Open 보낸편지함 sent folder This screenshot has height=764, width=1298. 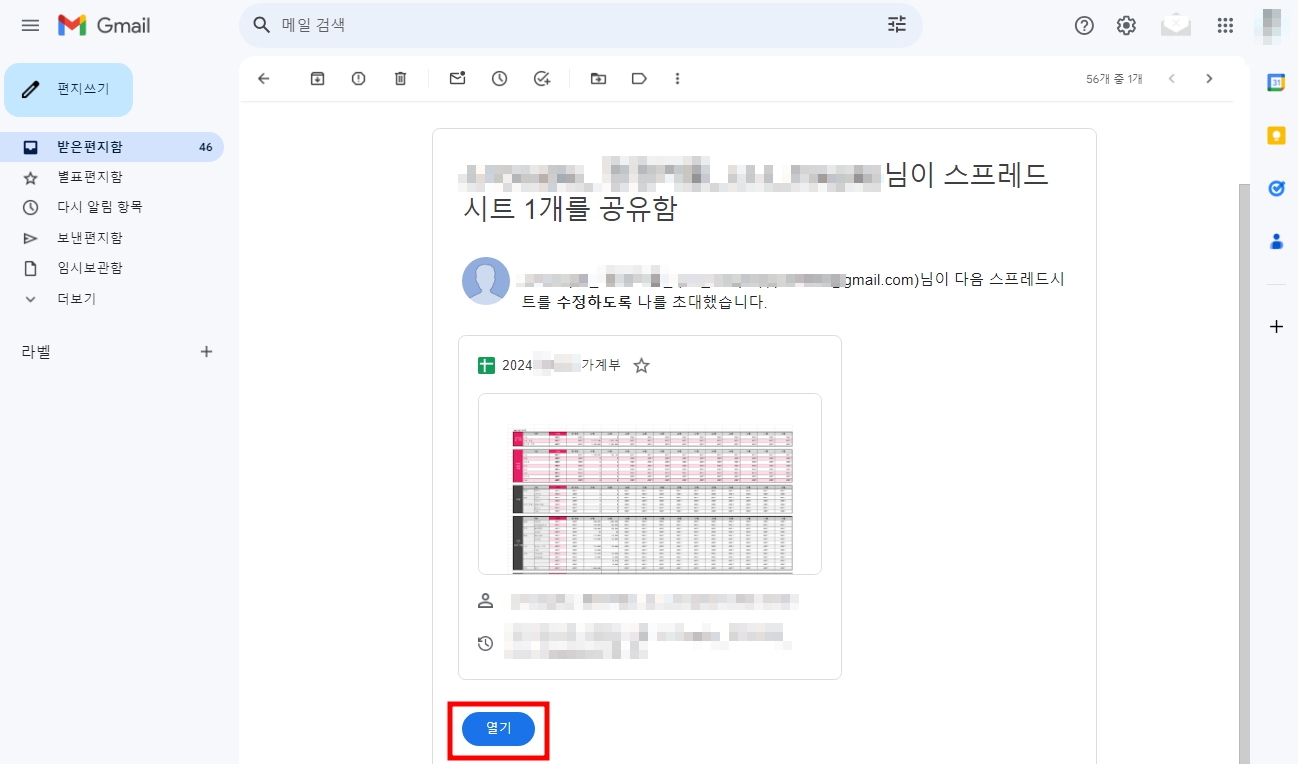112,238
